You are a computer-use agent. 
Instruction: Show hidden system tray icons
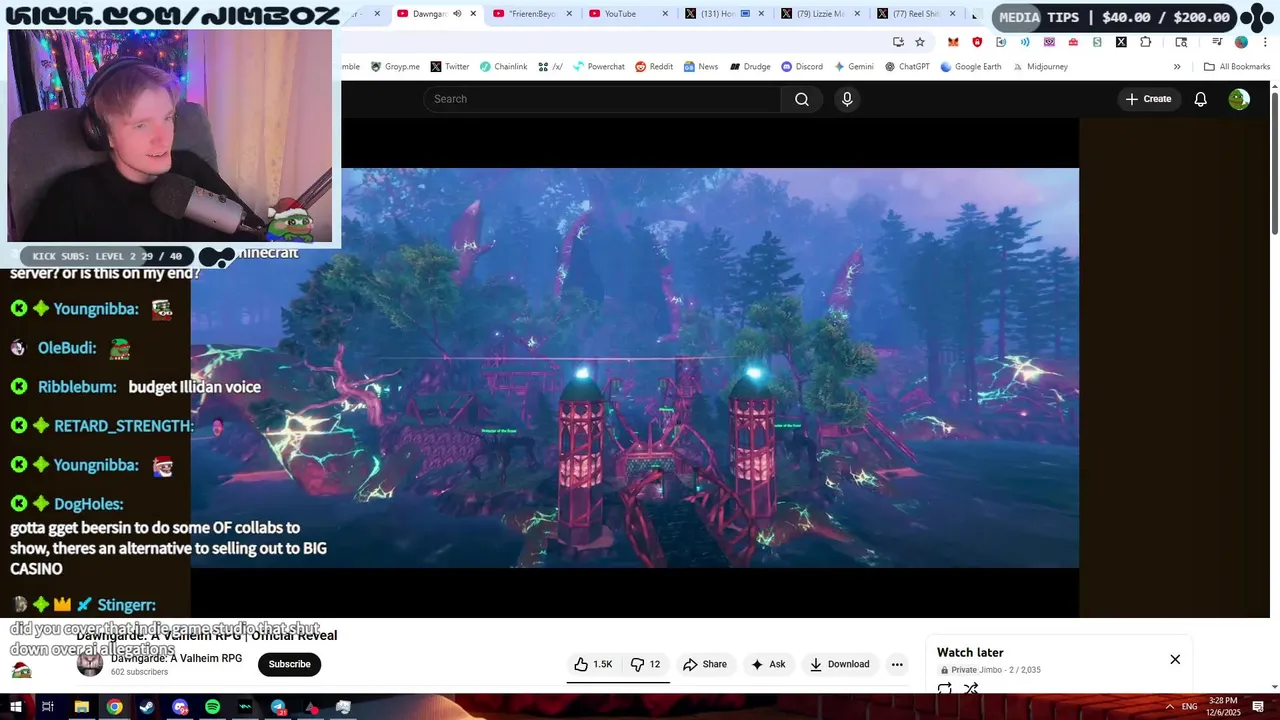pyautogui.click(x=1170, y=707)
